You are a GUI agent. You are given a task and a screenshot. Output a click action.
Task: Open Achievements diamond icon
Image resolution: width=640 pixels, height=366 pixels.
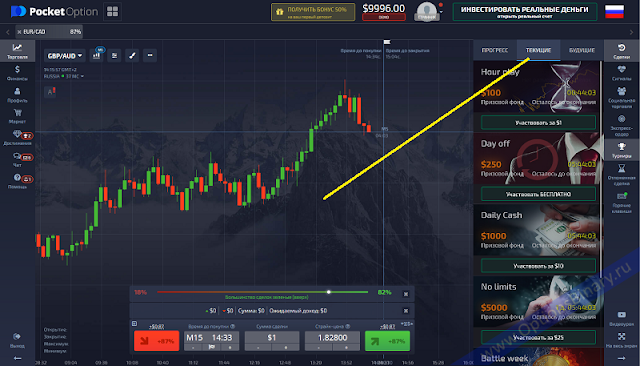click(17, 138)
